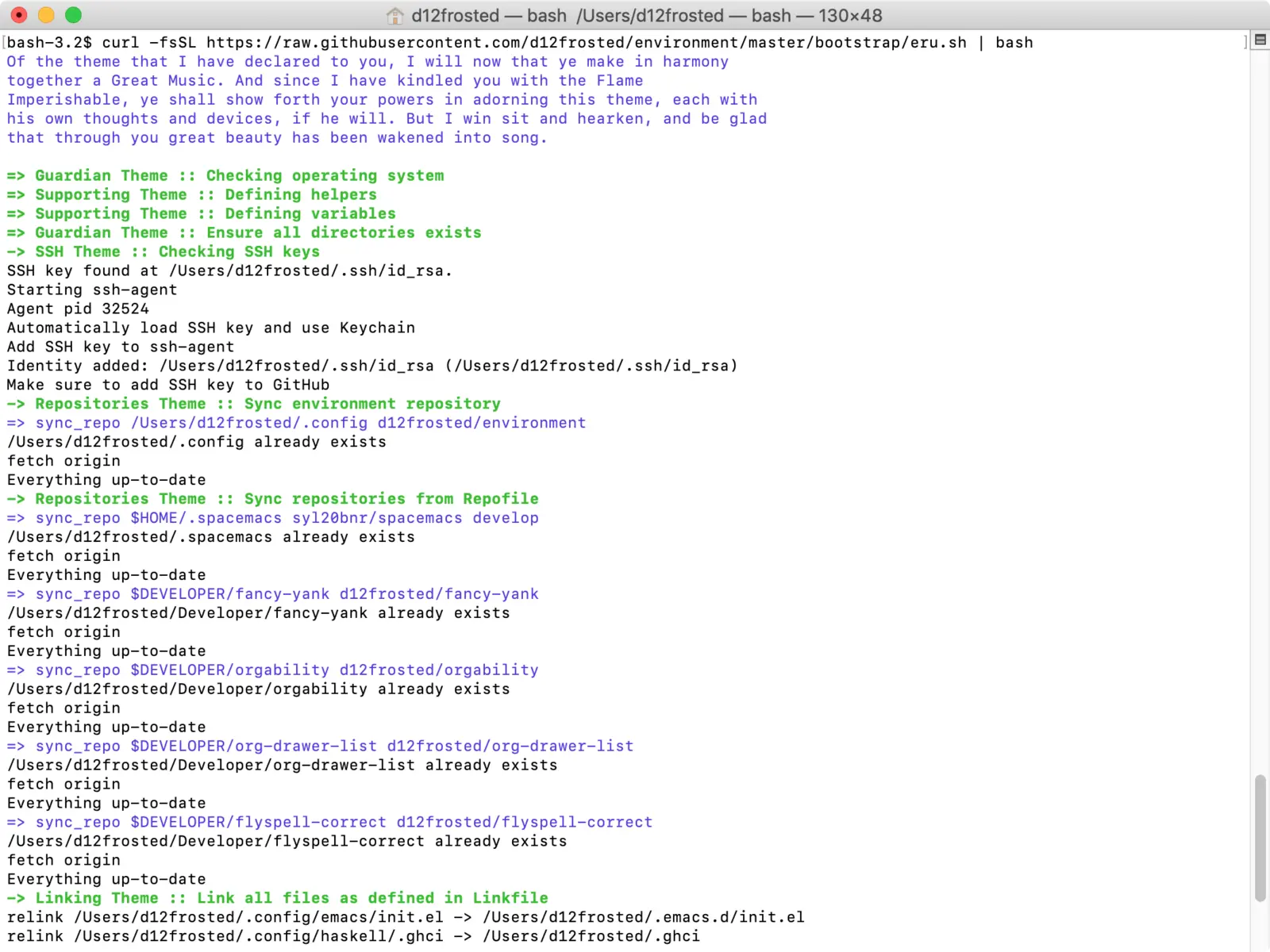Minimize the terminal using the yellow button

point(46,15)
